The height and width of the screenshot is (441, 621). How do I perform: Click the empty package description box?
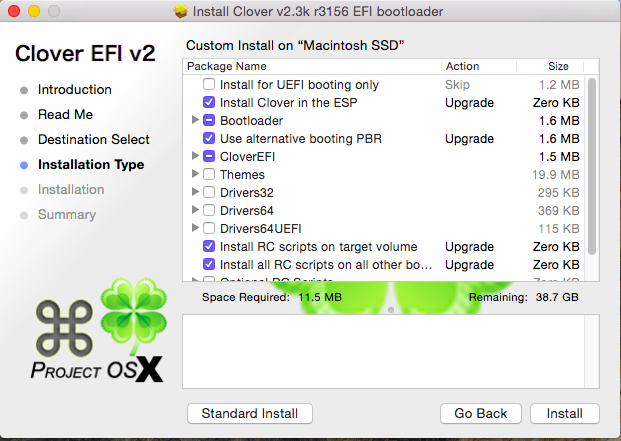point(391,352)
